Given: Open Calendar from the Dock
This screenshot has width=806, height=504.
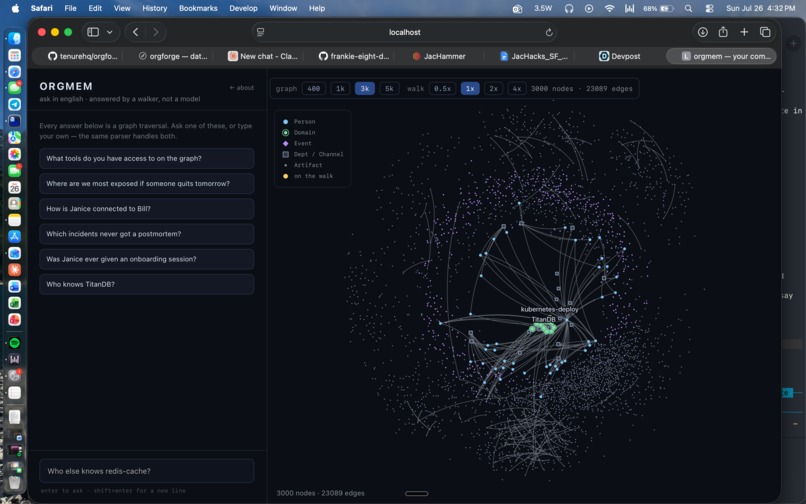Looking at the screenshot, I should tap(14, 187).
